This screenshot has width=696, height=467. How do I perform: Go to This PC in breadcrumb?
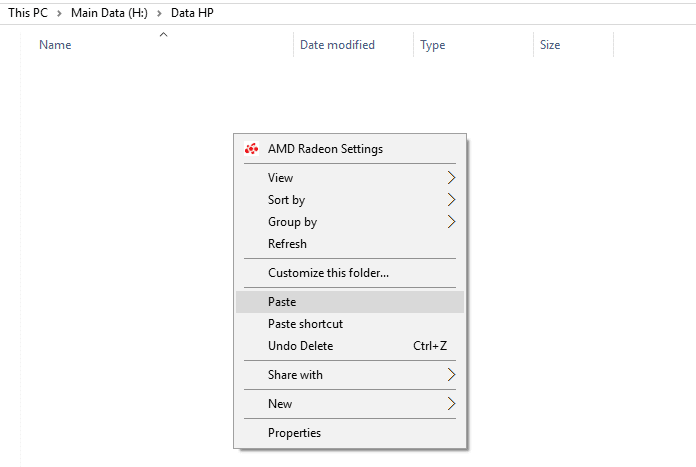point(28,13)
